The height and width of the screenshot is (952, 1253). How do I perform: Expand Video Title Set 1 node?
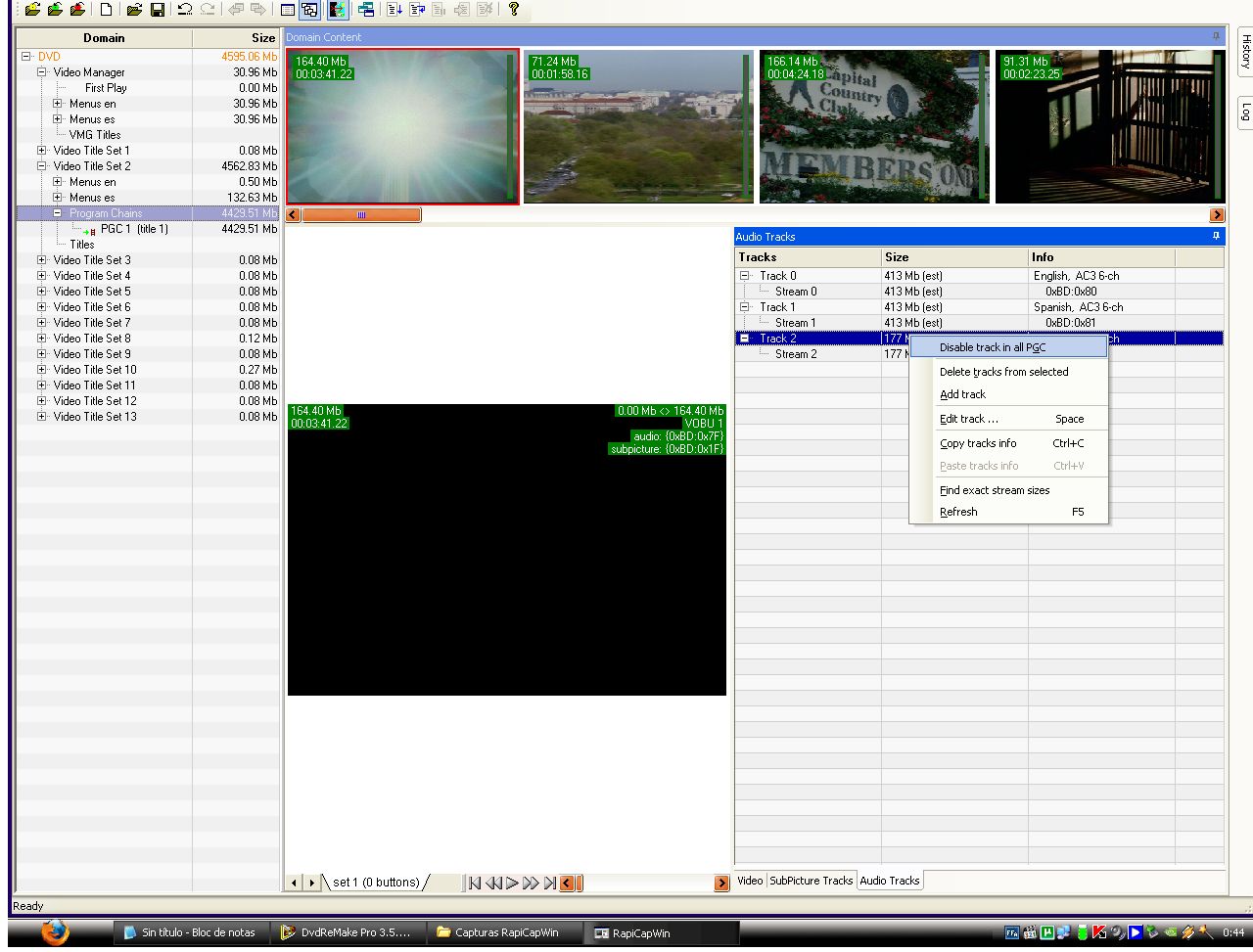coord(42,151)
